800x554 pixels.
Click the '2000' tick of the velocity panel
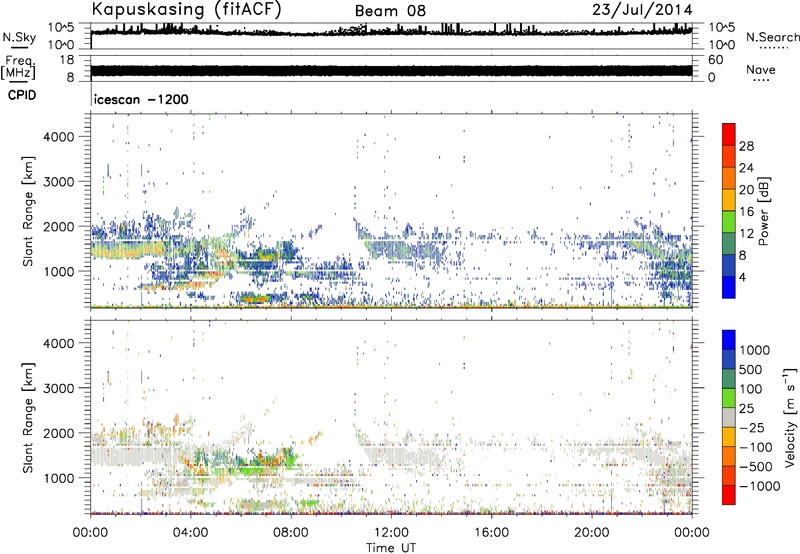tap(58, 433)
